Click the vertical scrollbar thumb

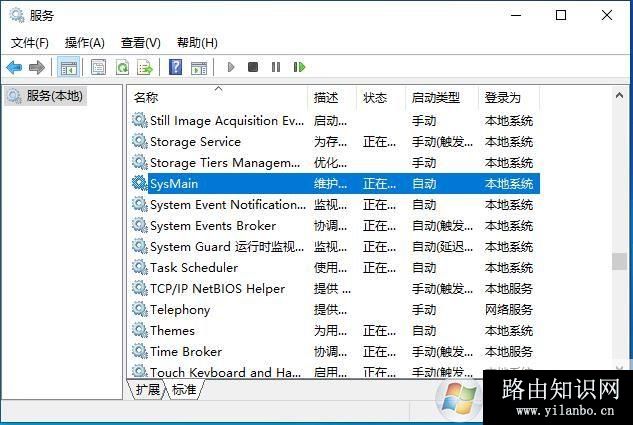coord(620,261)
